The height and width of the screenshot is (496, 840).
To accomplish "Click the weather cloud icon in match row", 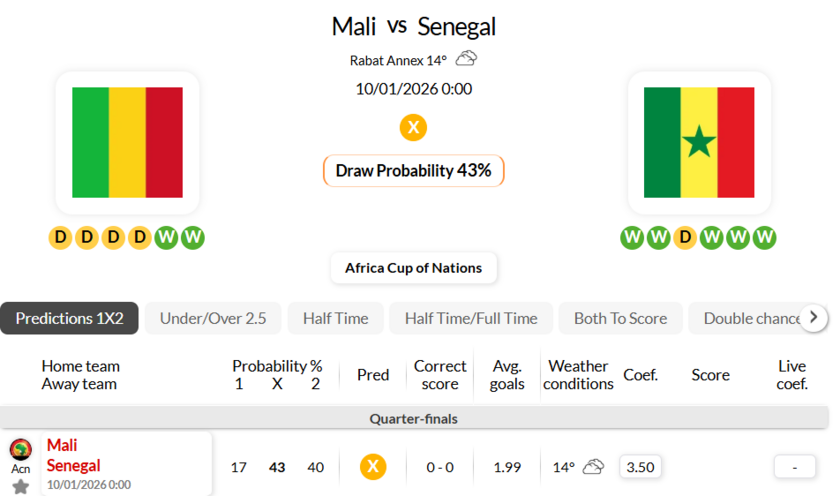I will [x=593, y=467].
